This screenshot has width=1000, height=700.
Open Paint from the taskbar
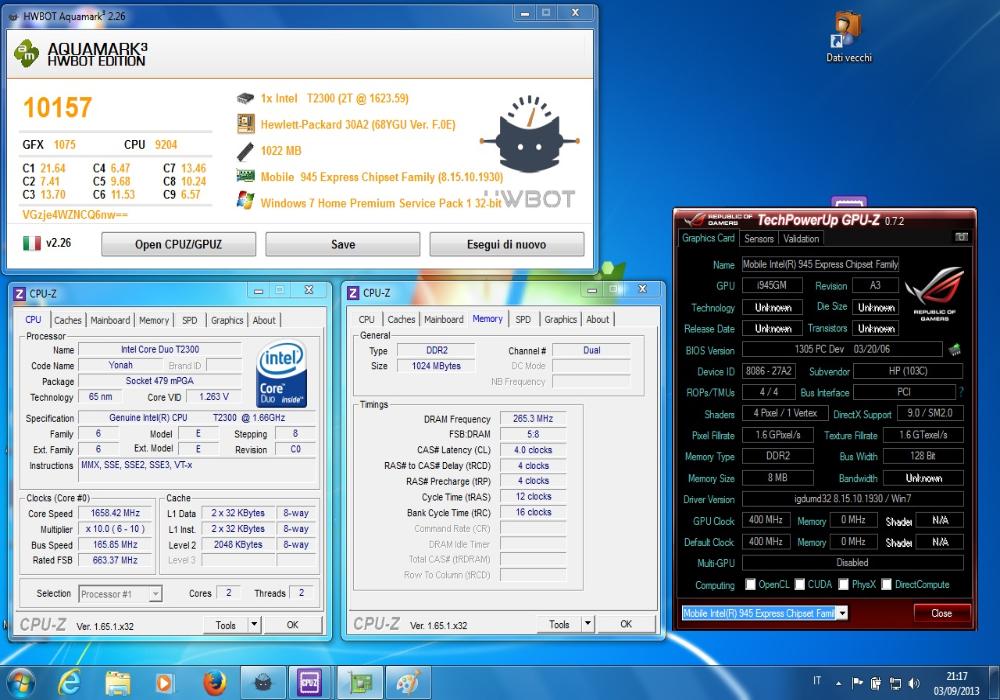click(x=408, y=683)
